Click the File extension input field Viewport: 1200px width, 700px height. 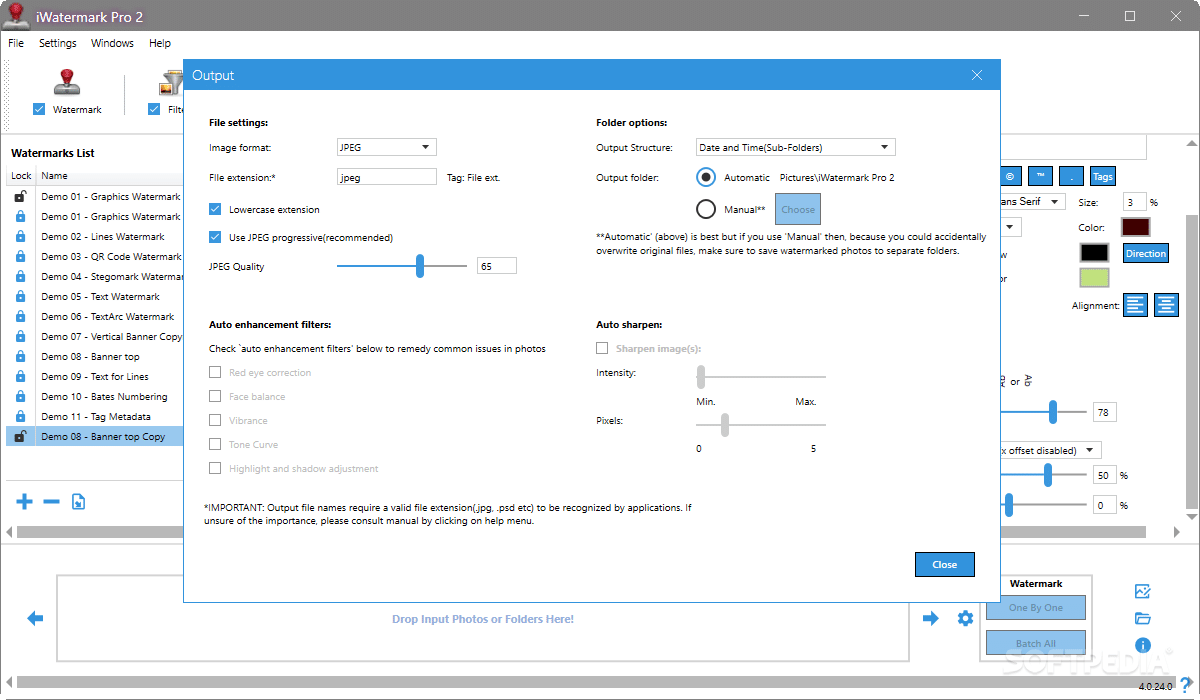point(387,177)
